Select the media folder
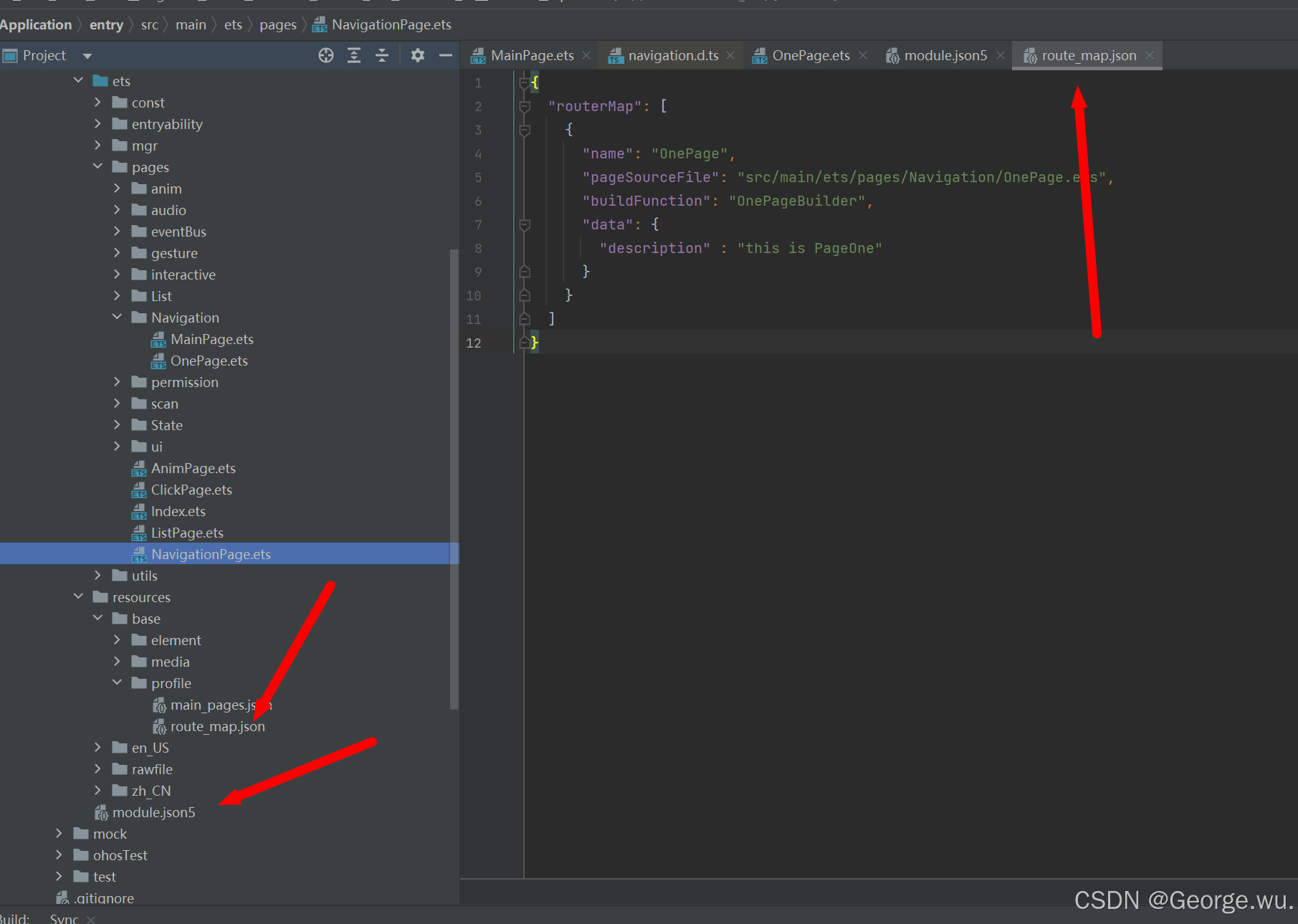 (x=171, y=662)
